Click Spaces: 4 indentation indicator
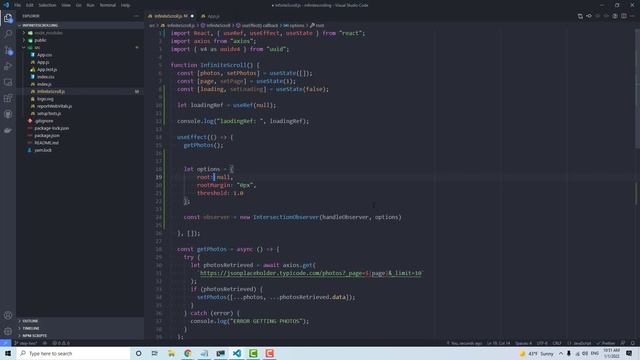 (x=523, y=343)
